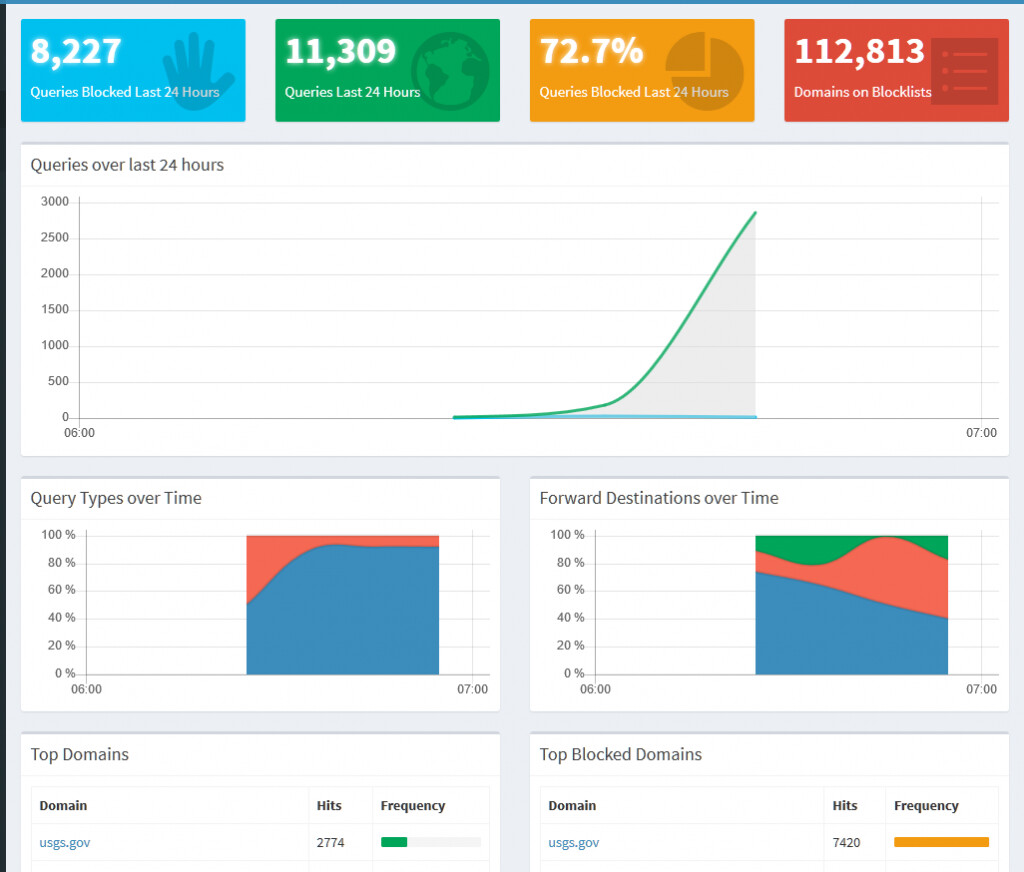
Task: Click the peak of the green queries line
Action: tap(754, 213)
